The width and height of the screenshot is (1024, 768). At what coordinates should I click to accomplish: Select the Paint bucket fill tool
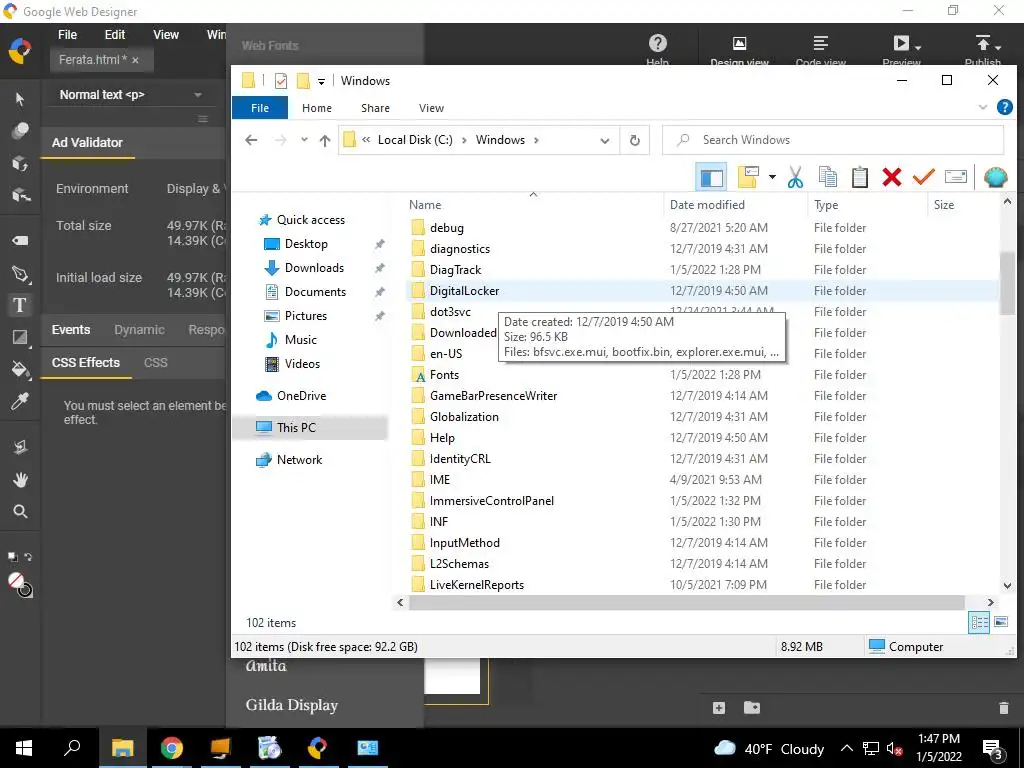pos(20,369)
